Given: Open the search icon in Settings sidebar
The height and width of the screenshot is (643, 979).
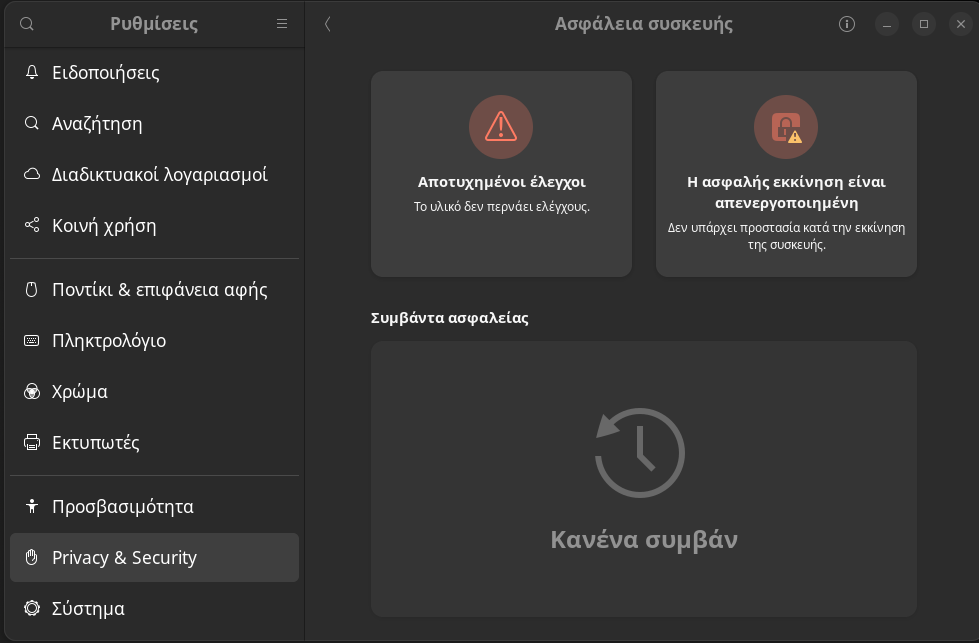Looking at the screenshot, I should point(26,24).
